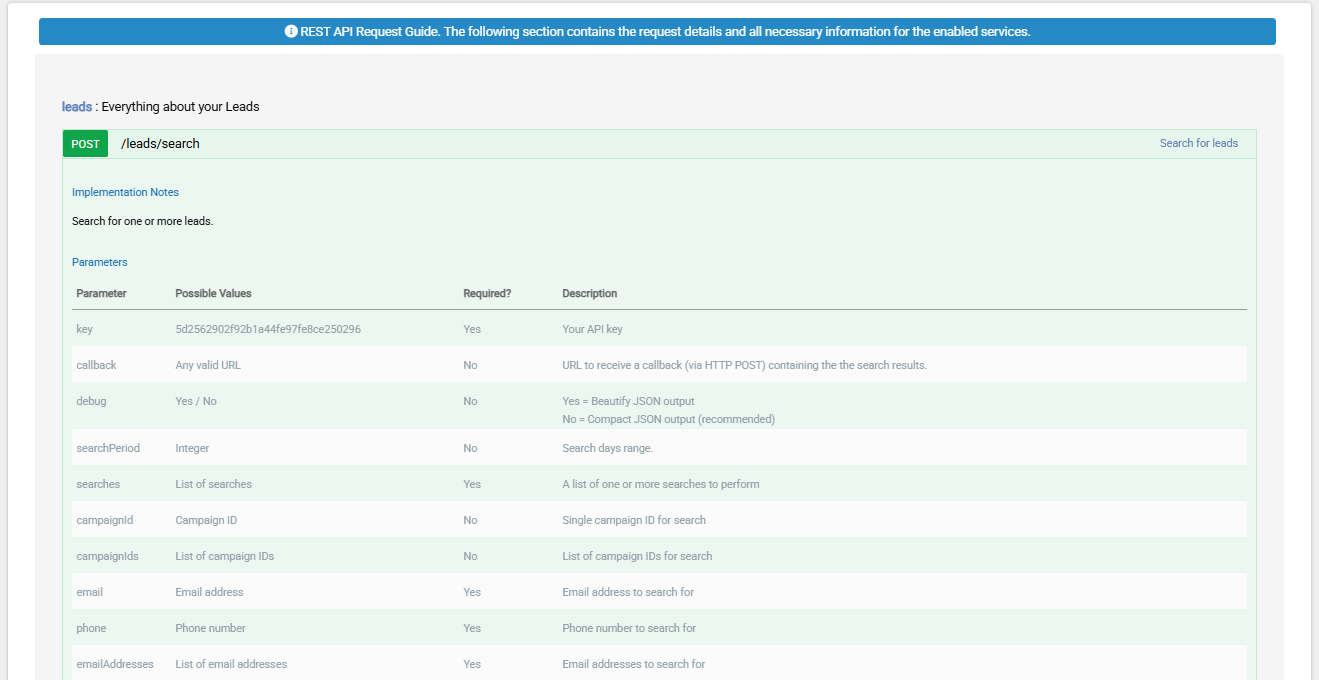Click the REST API Request Guide banner text
This screenshot has height=680, width=1319.
pos(665,31)
